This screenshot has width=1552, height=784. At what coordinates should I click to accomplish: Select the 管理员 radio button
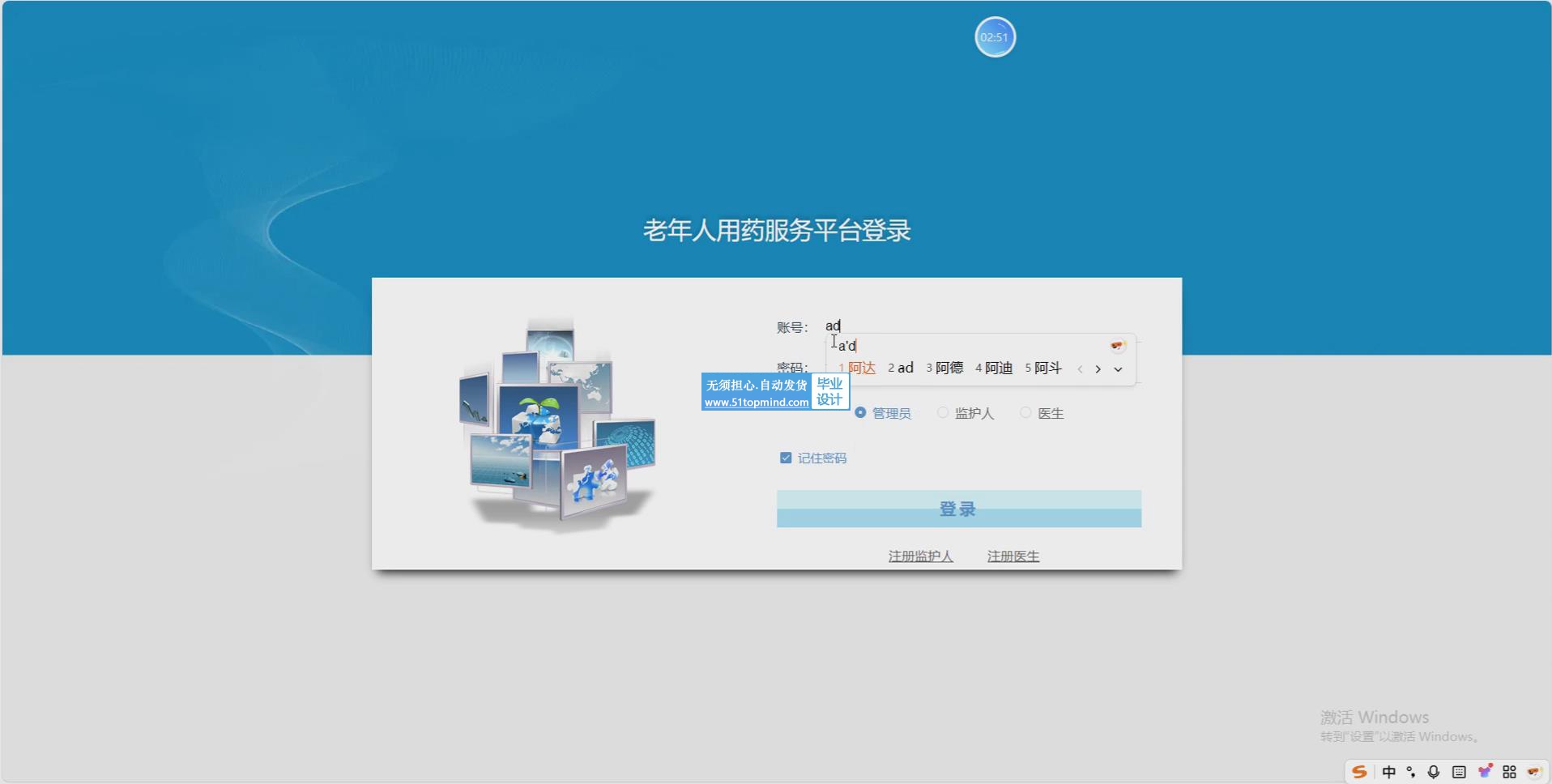point(860,413)
